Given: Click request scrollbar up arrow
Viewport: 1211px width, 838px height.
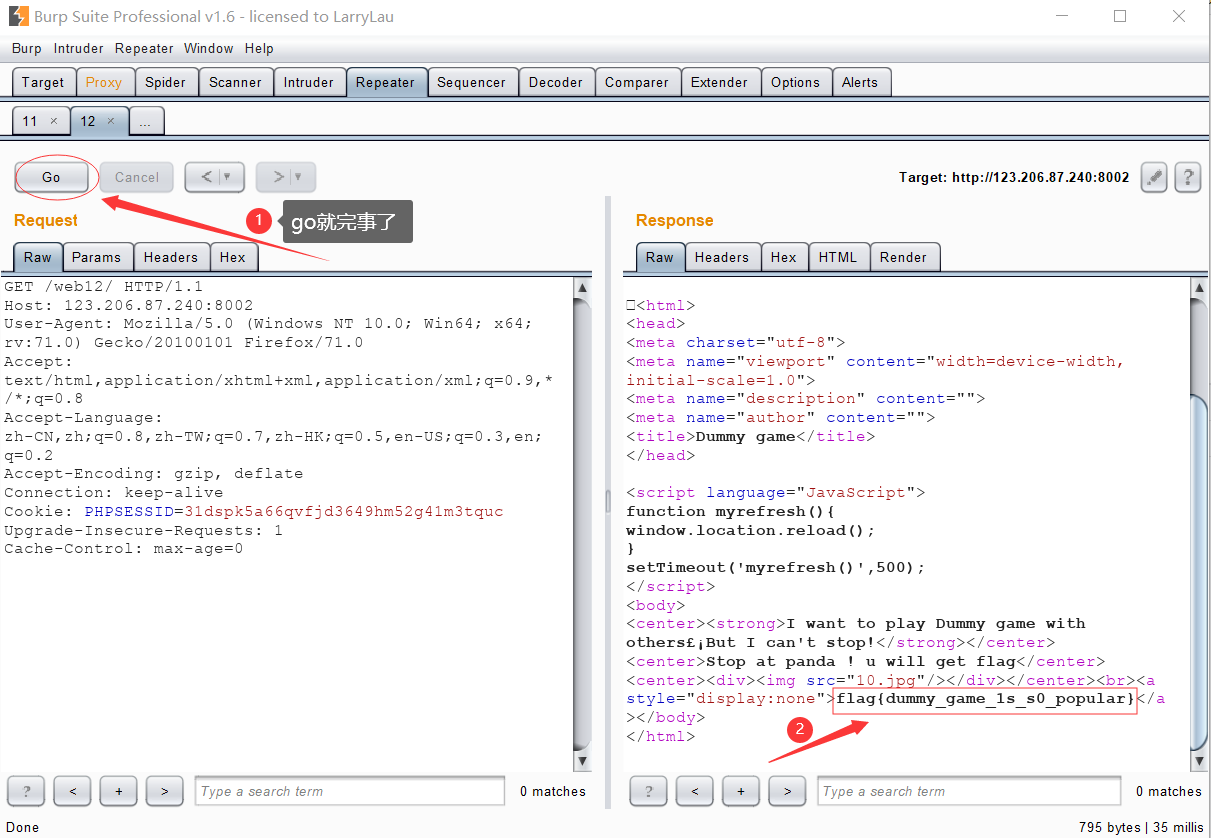Looking at the screenshot, I should 582,289.
